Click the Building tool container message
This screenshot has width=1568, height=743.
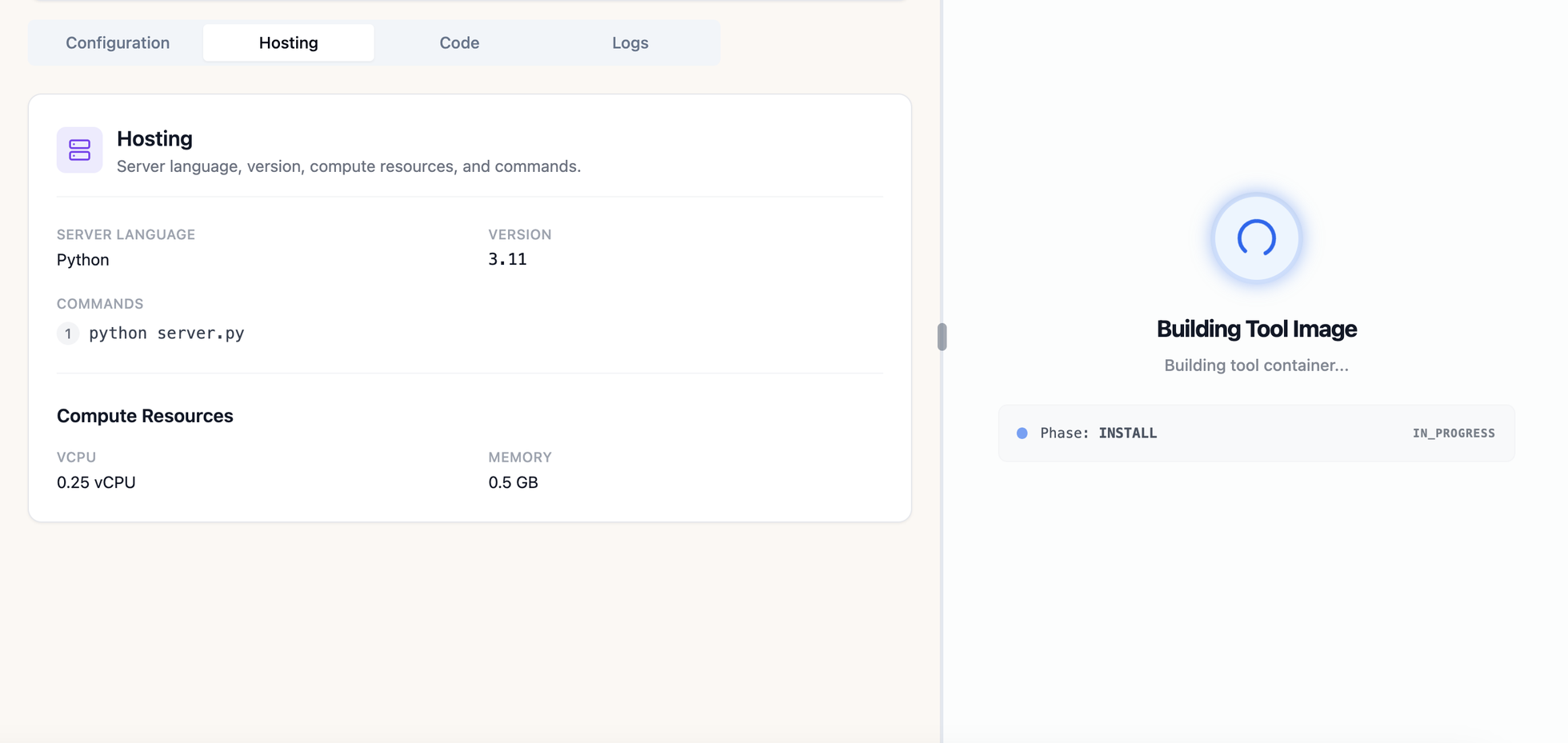(x=1256, y=366)
